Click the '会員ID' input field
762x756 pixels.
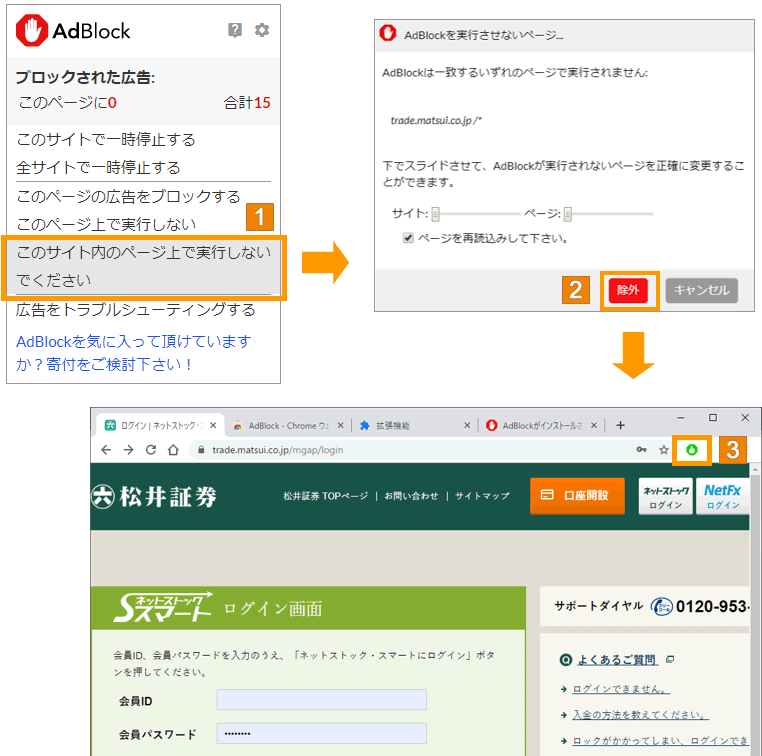[x=322, y=700]
